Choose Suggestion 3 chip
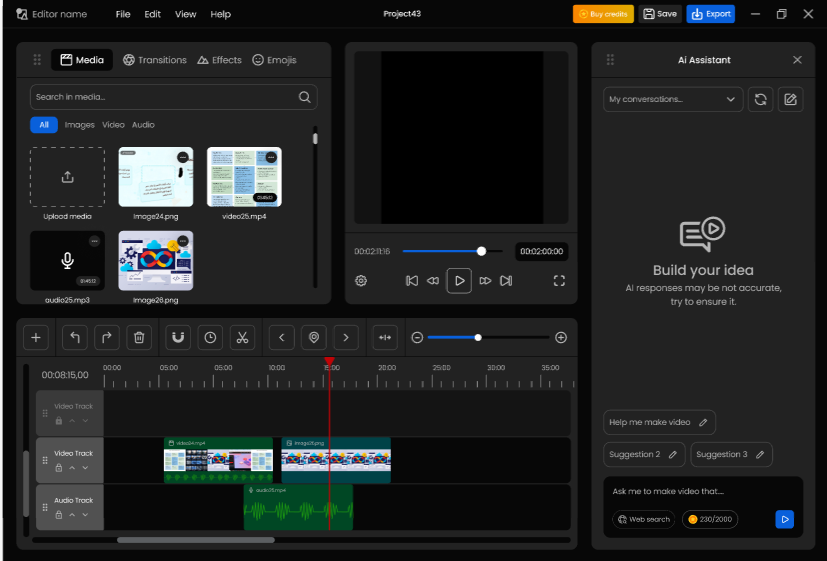The width and height of the screenshot is (827, 561). pyautogui.click(x=732, y=454)
